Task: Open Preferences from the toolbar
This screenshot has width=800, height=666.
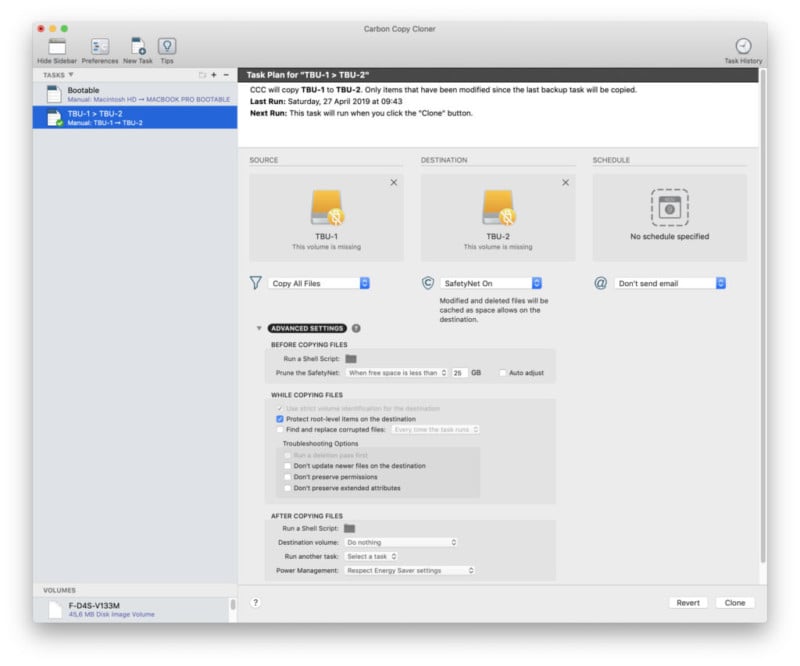Action: (x=100, y=47)
